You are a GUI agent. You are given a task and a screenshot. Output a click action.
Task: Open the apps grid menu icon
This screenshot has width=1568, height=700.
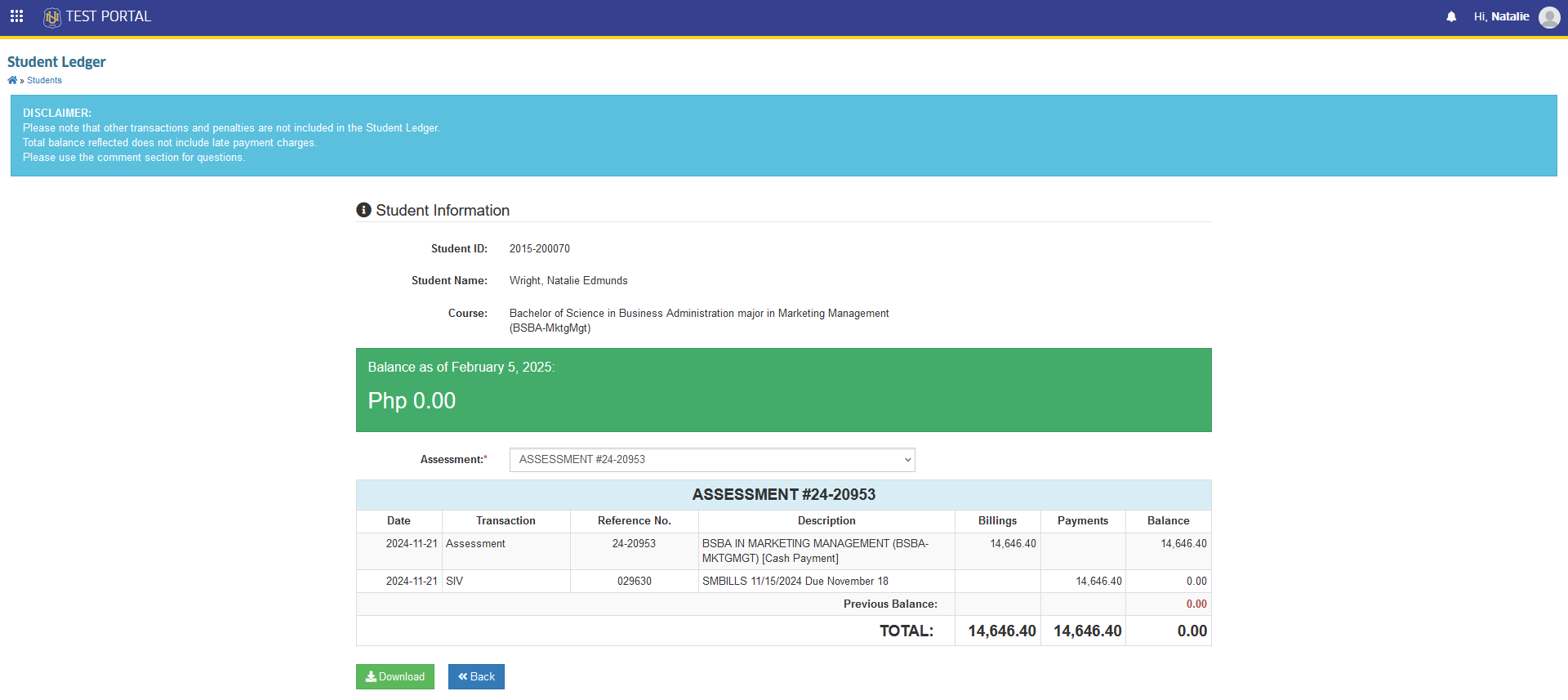16,16
